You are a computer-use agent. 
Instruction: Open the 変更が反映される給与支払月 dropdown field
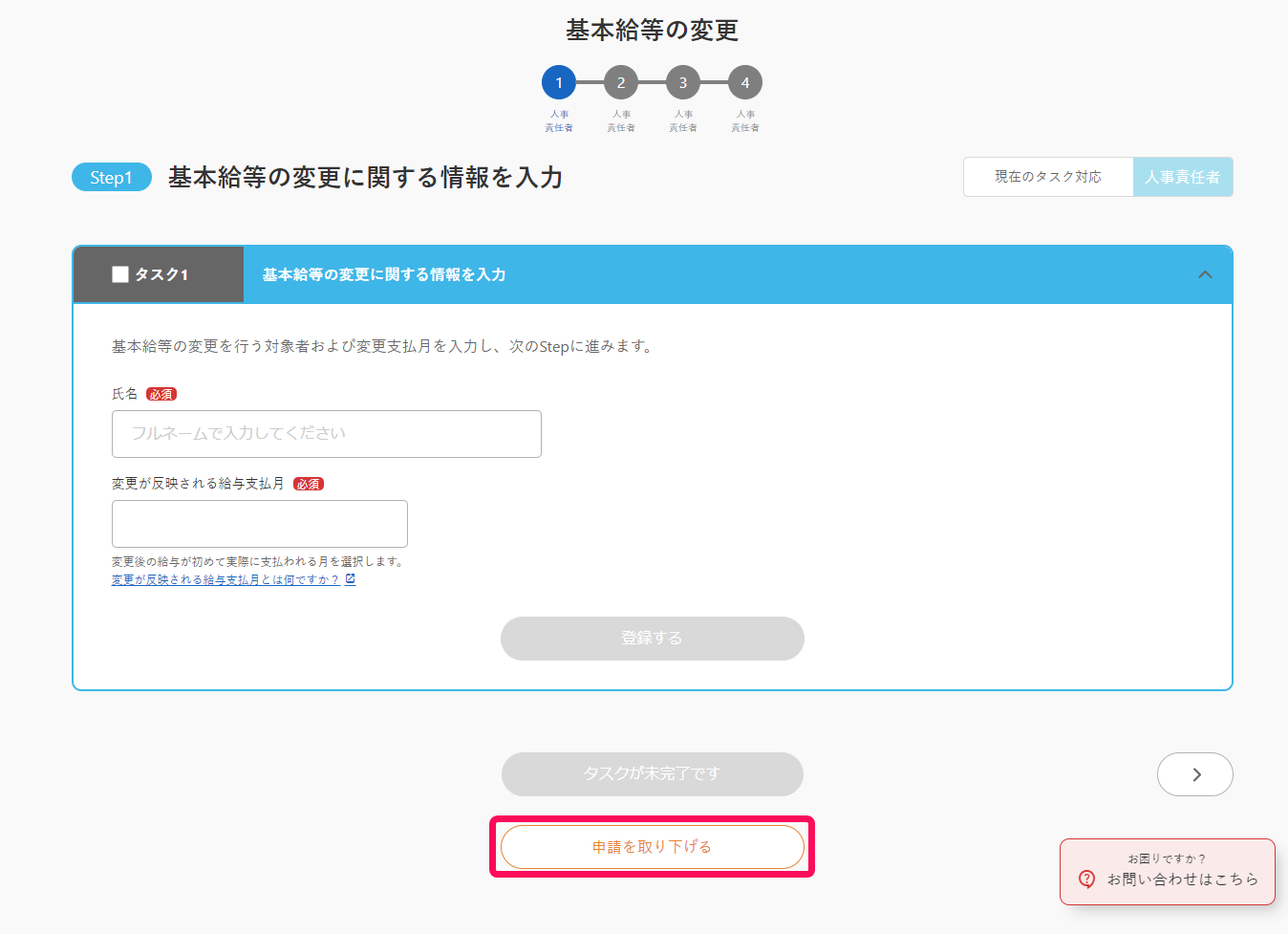(260, 524)
